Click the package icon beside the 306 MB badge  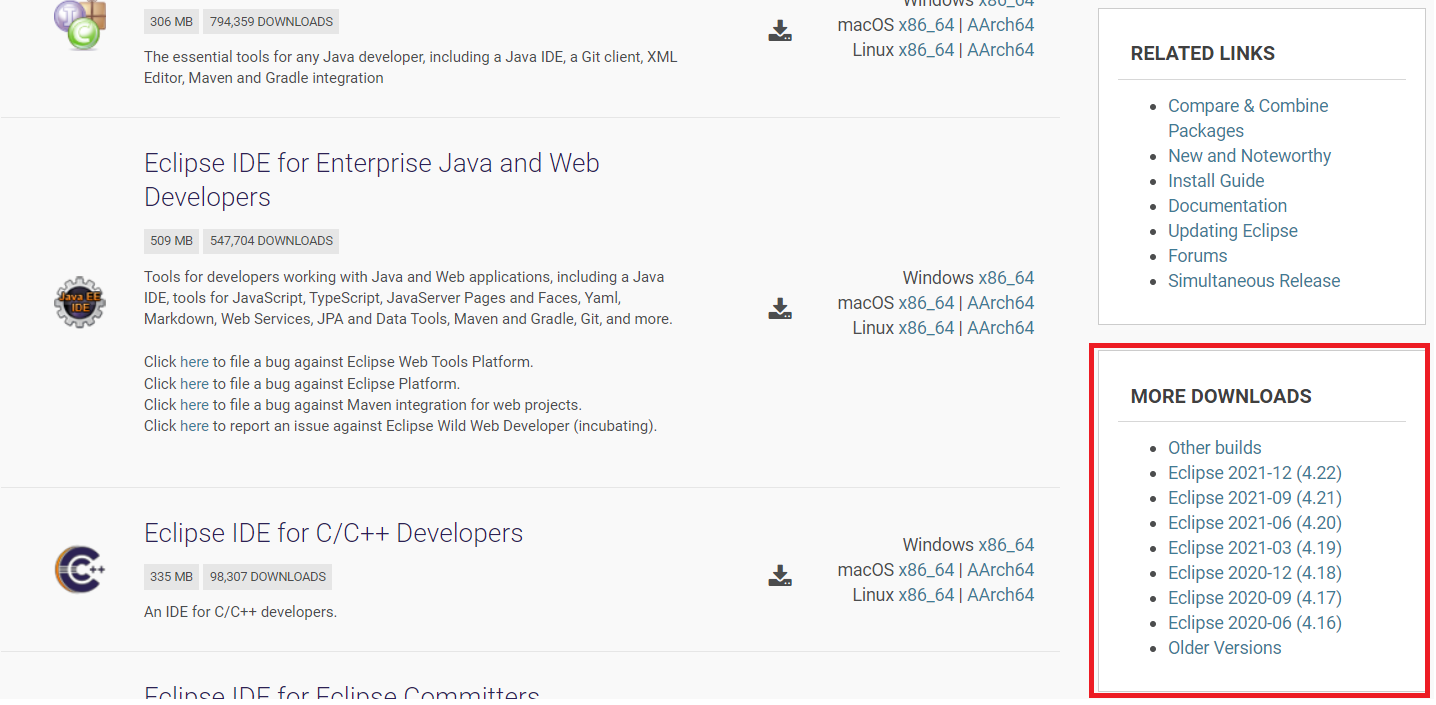point(80,24)
